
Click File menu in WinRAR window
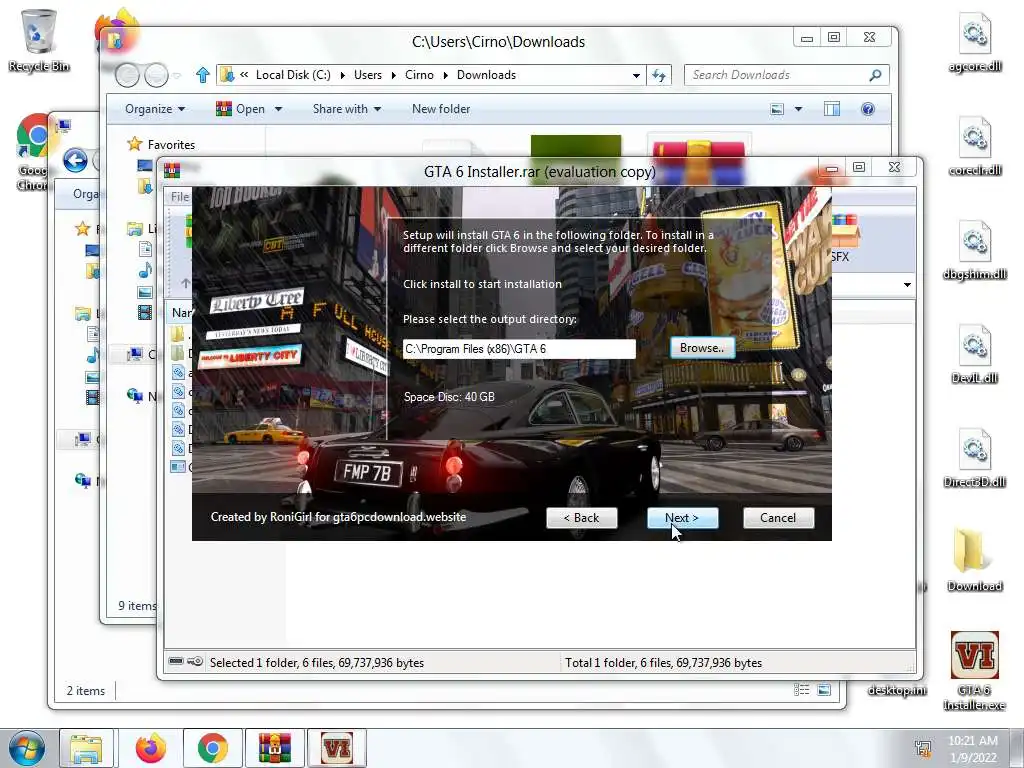[x=180, y=197]
